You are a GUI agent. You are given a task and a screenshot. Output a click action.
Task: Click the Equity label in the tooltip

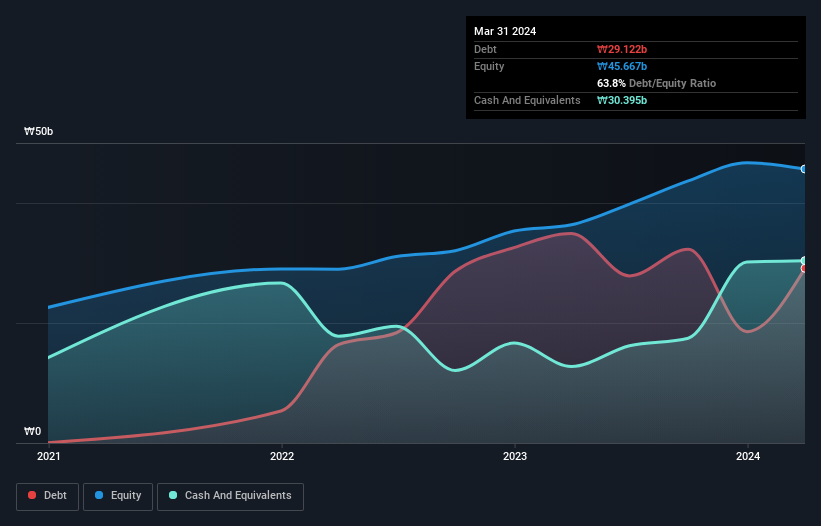(x=489, y=66)
